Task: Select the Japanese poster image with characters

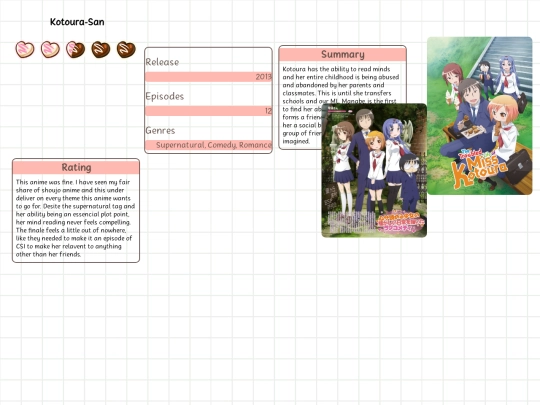Action: tap(374, 170)
